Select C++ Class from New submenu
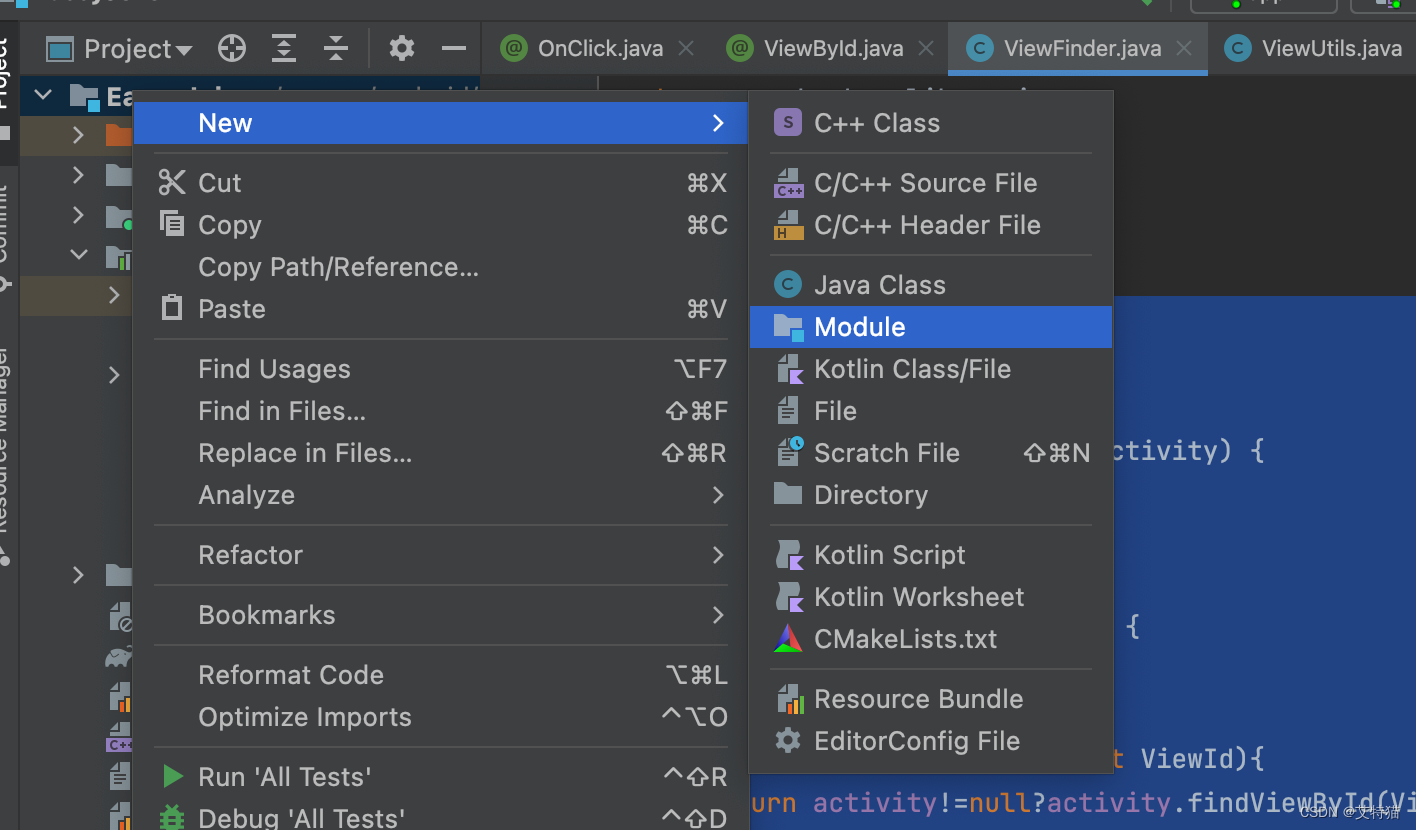The image size is (1416, 830). [x=876, y=123]
